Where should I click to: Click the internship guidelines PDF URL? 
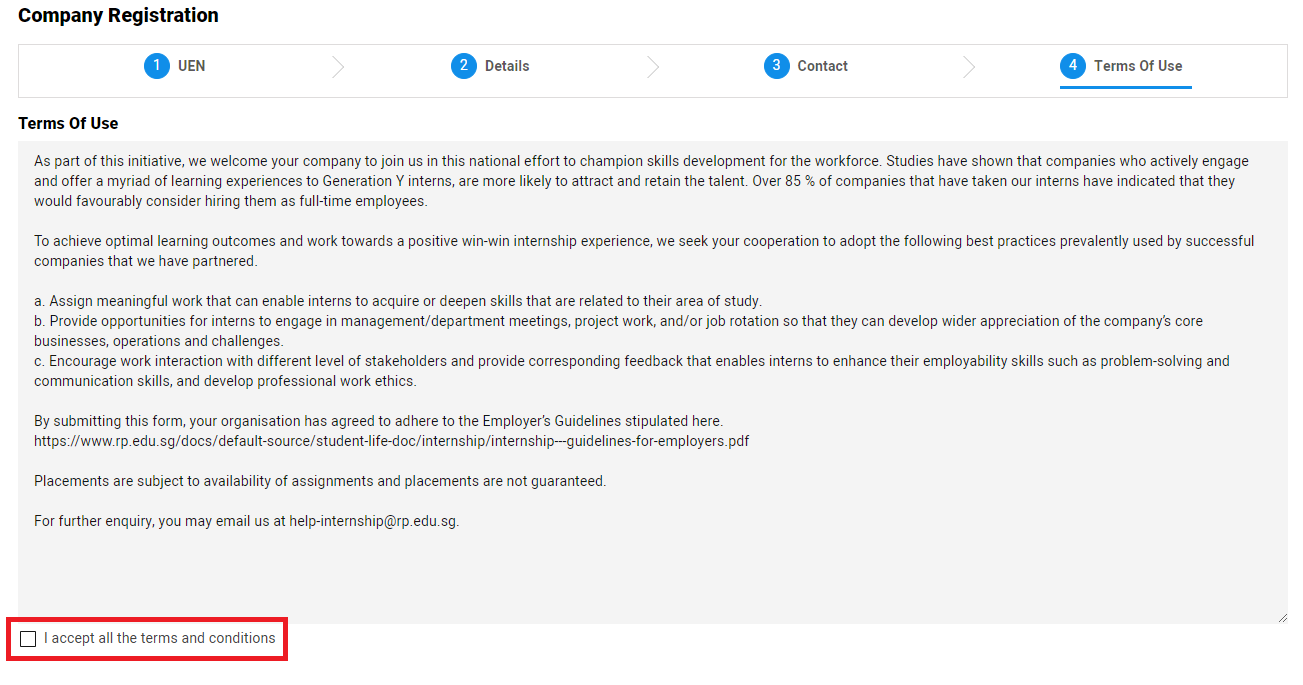click(392, 441)
